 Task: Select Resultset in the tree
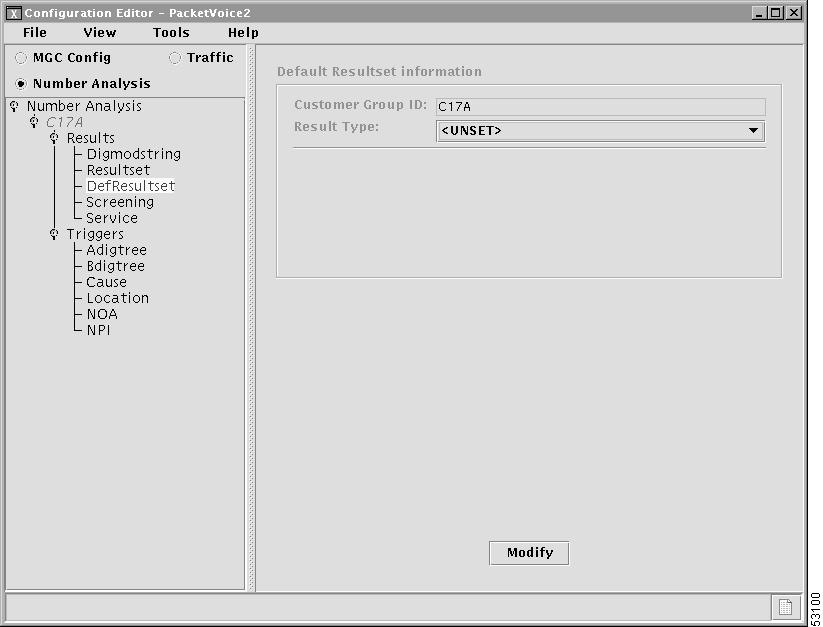click(118, 170)
